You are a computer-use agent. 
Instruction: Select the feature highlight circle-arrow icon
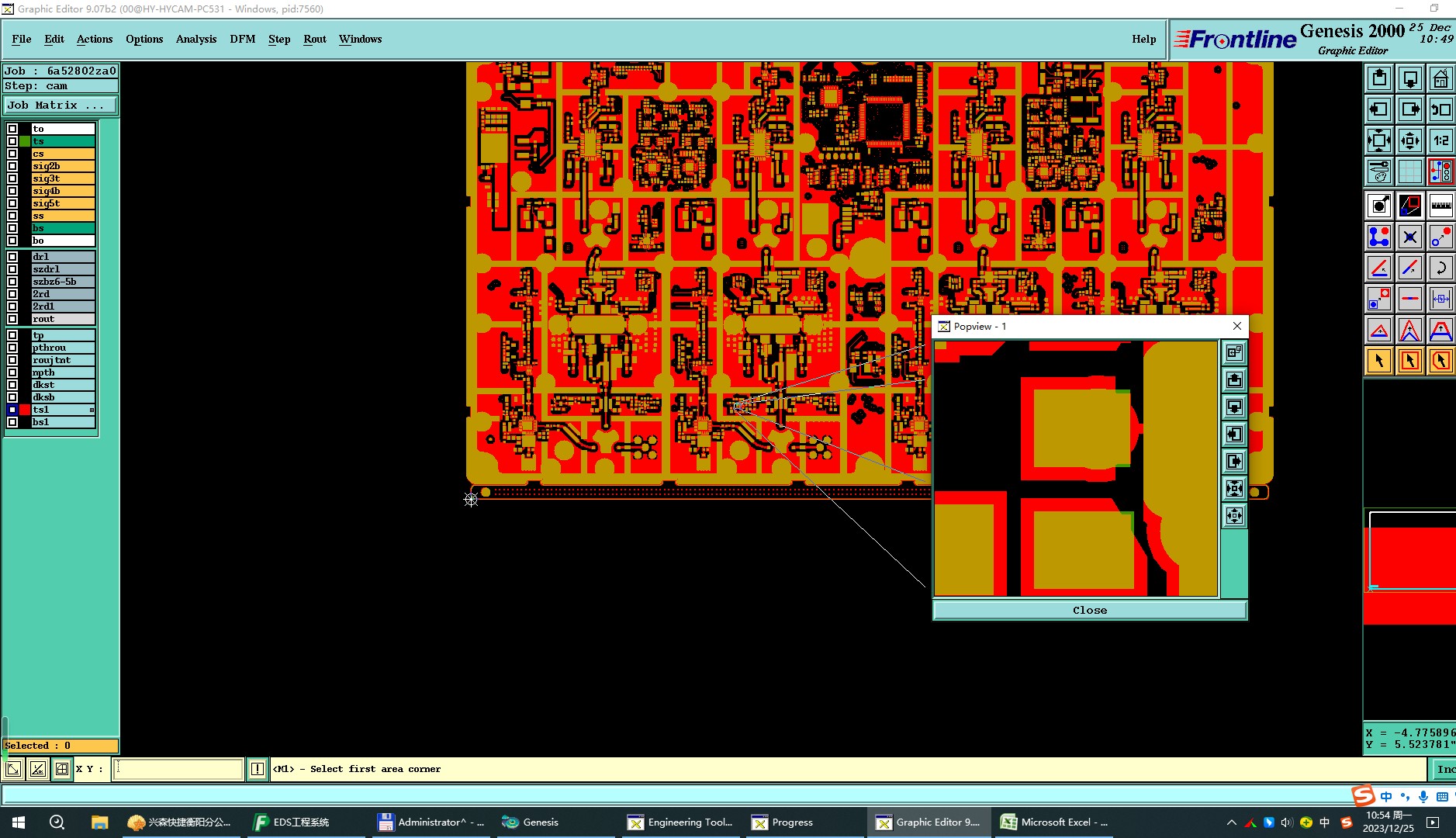coord(1379,206)
